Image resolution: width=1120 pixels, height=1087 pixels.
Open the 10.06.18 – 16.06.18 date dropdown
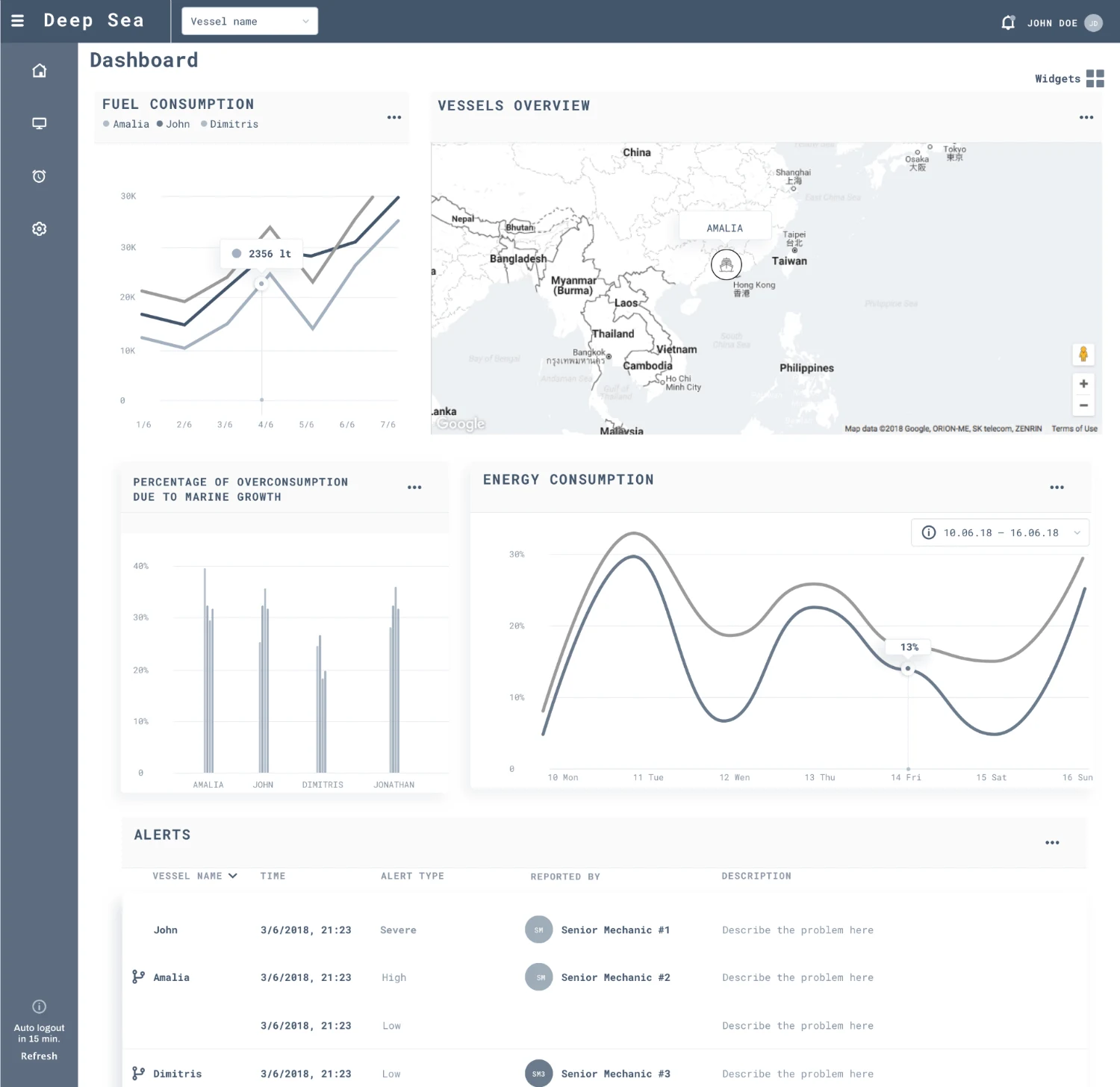tap(1001, 532)
